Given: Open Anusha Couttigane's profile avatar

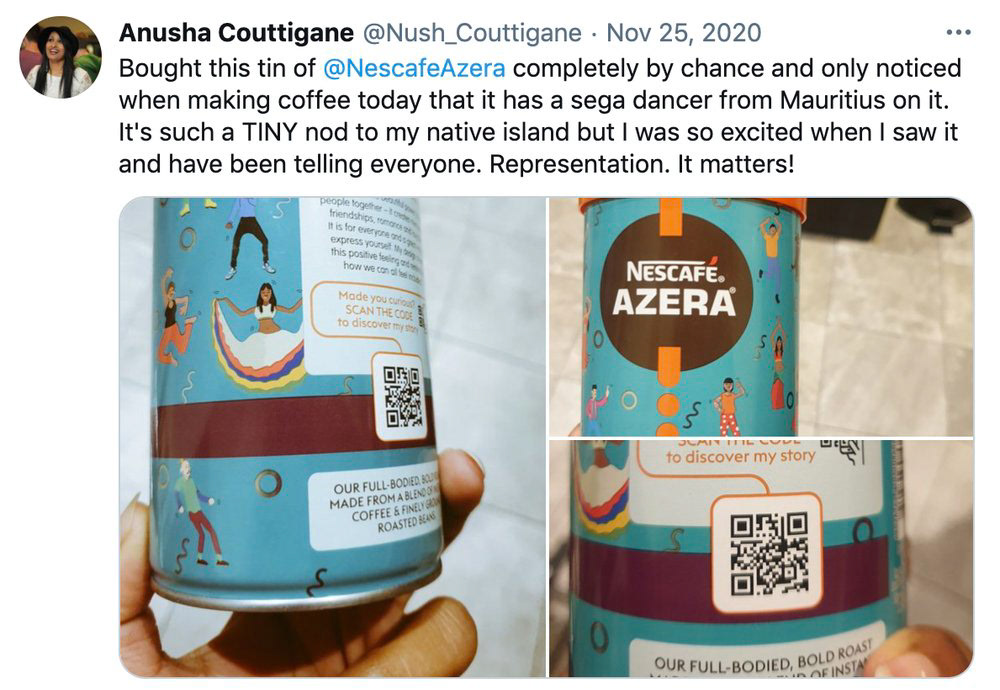Looking at the screenshot, I should pos(61,57).
